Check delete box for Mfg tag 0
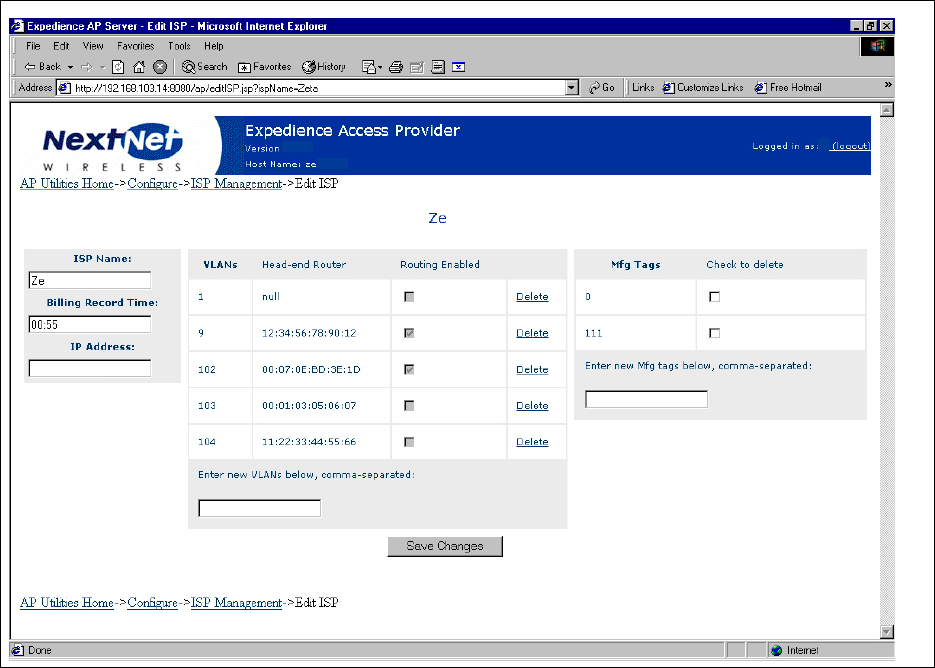The image size is (935, 668). [714, 297]
